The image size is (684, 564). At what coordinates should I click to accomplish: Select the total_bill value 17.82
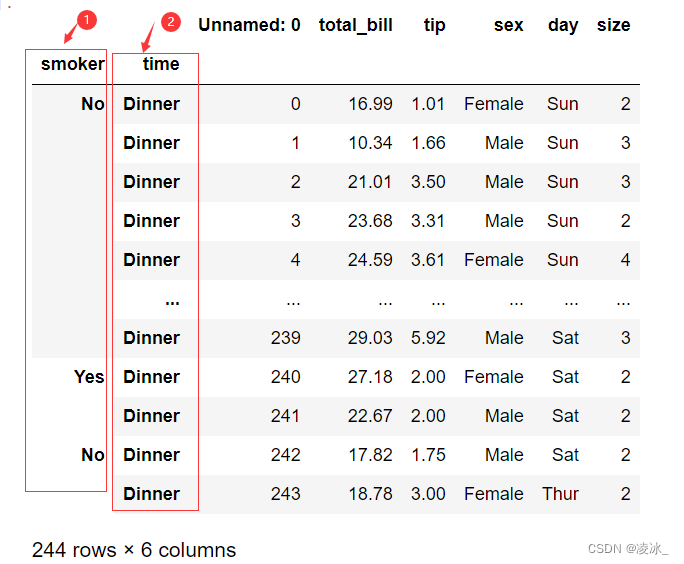pyautogui.click(x=370, y=455)
